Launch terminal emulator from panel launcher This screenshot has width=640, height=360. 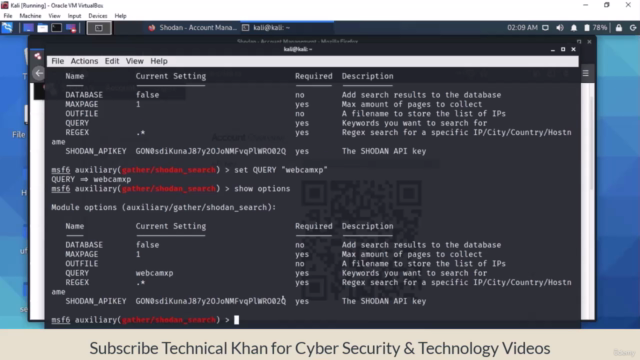[x=57, y=28]
